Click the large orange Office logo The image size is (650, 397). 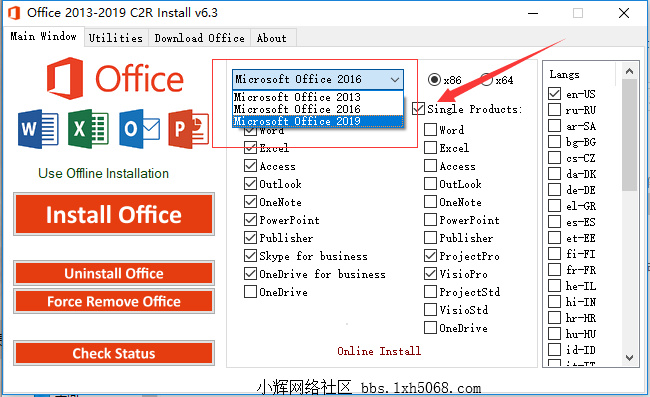pos(115,78)
